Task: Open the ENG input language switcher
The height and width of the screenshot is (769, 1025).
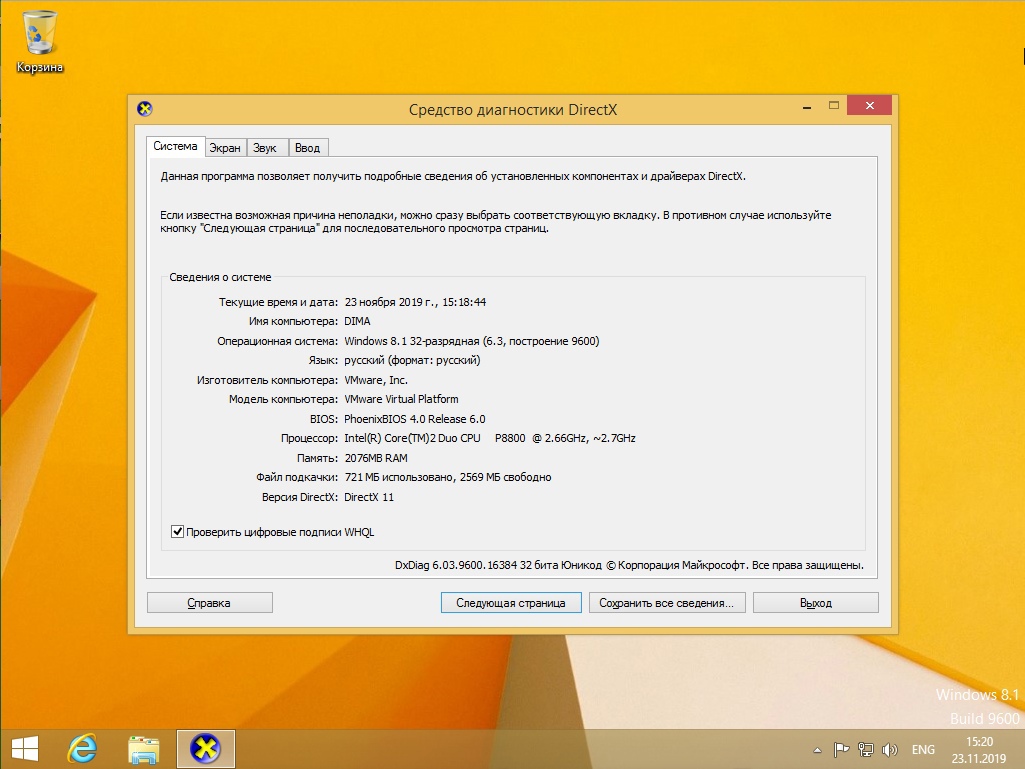Action: 923,749
